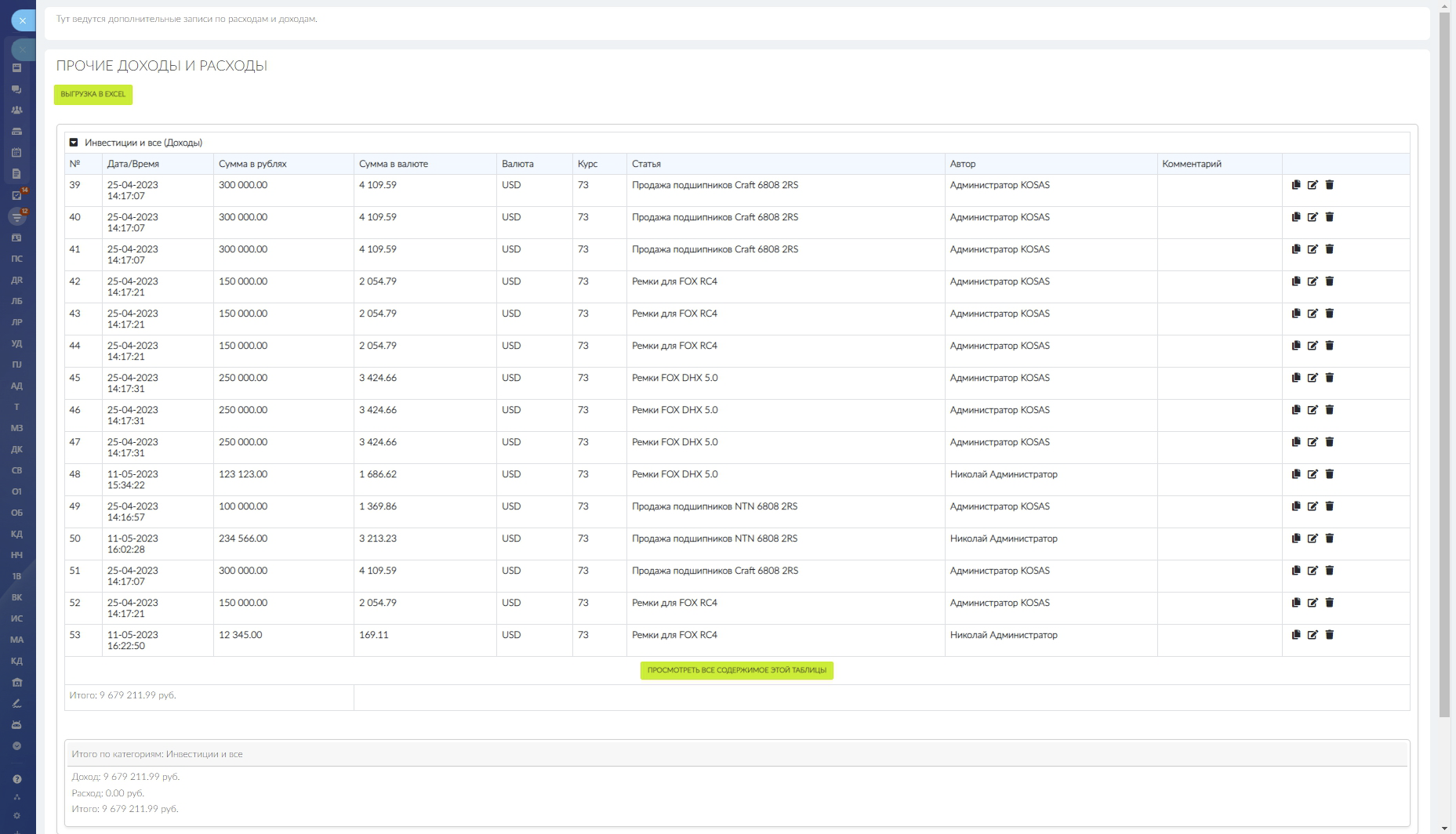
Task: Click the Выгрузка в Excel button
Action: (93, 94)
